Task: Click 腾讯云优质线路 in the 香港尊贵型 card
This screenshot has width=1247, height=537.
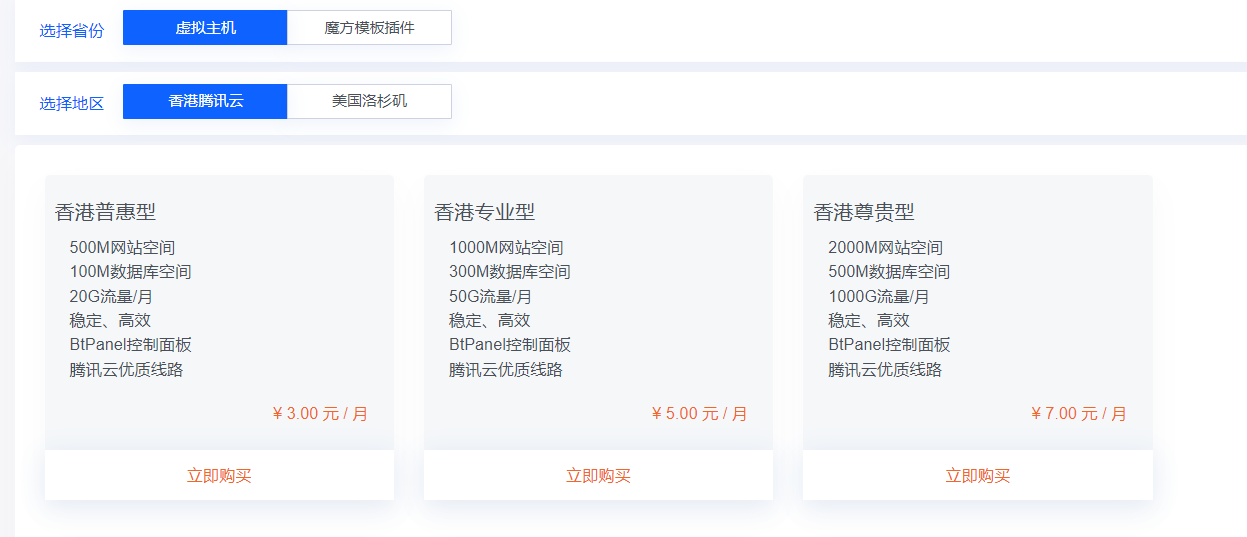Action: pyautogui.click(x=885, y=370)
